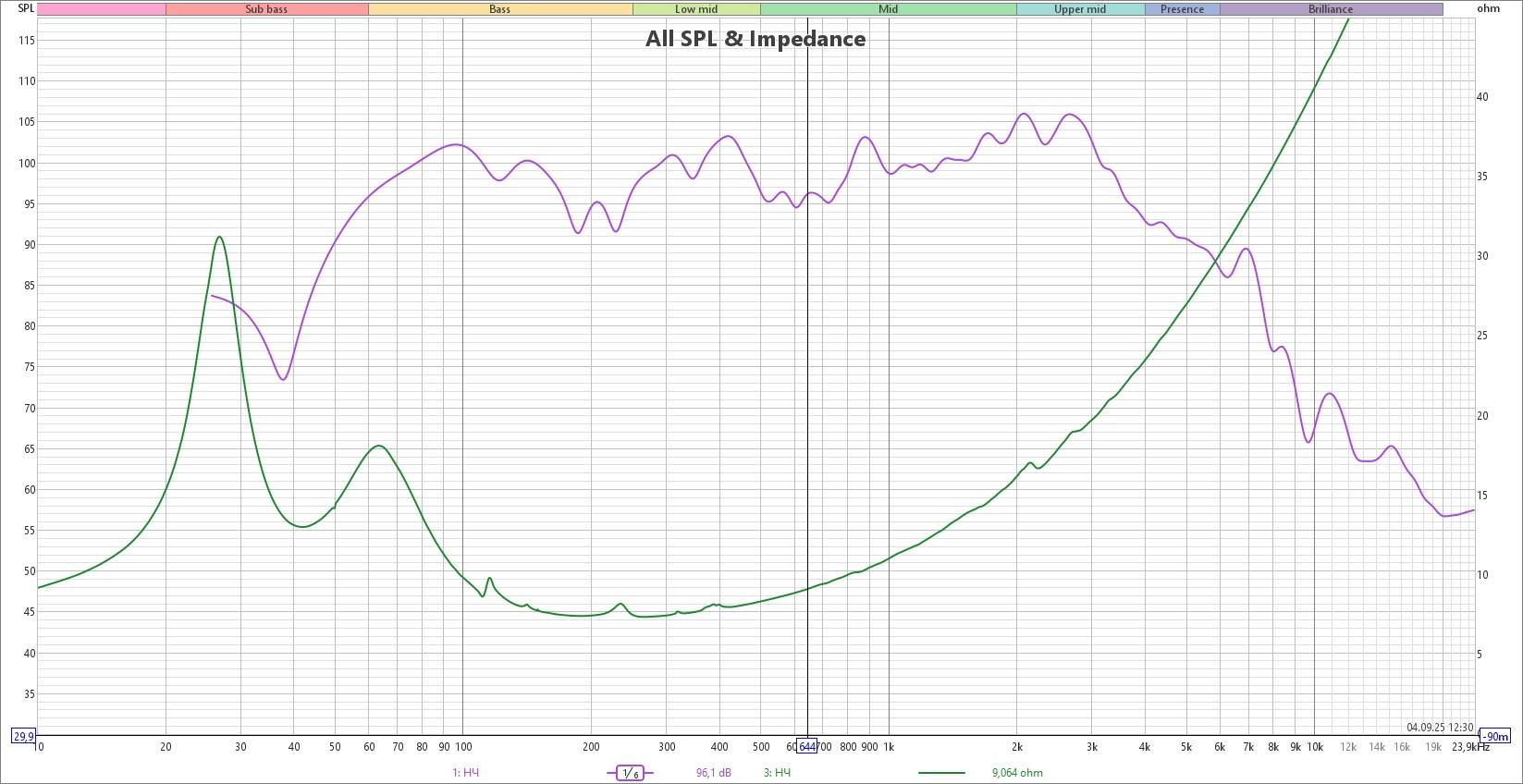Select the '3: НЧ' impedance trace label
Image resolution: width=1523 pixels, height=784 pixels.
click(x=778, y=773)
